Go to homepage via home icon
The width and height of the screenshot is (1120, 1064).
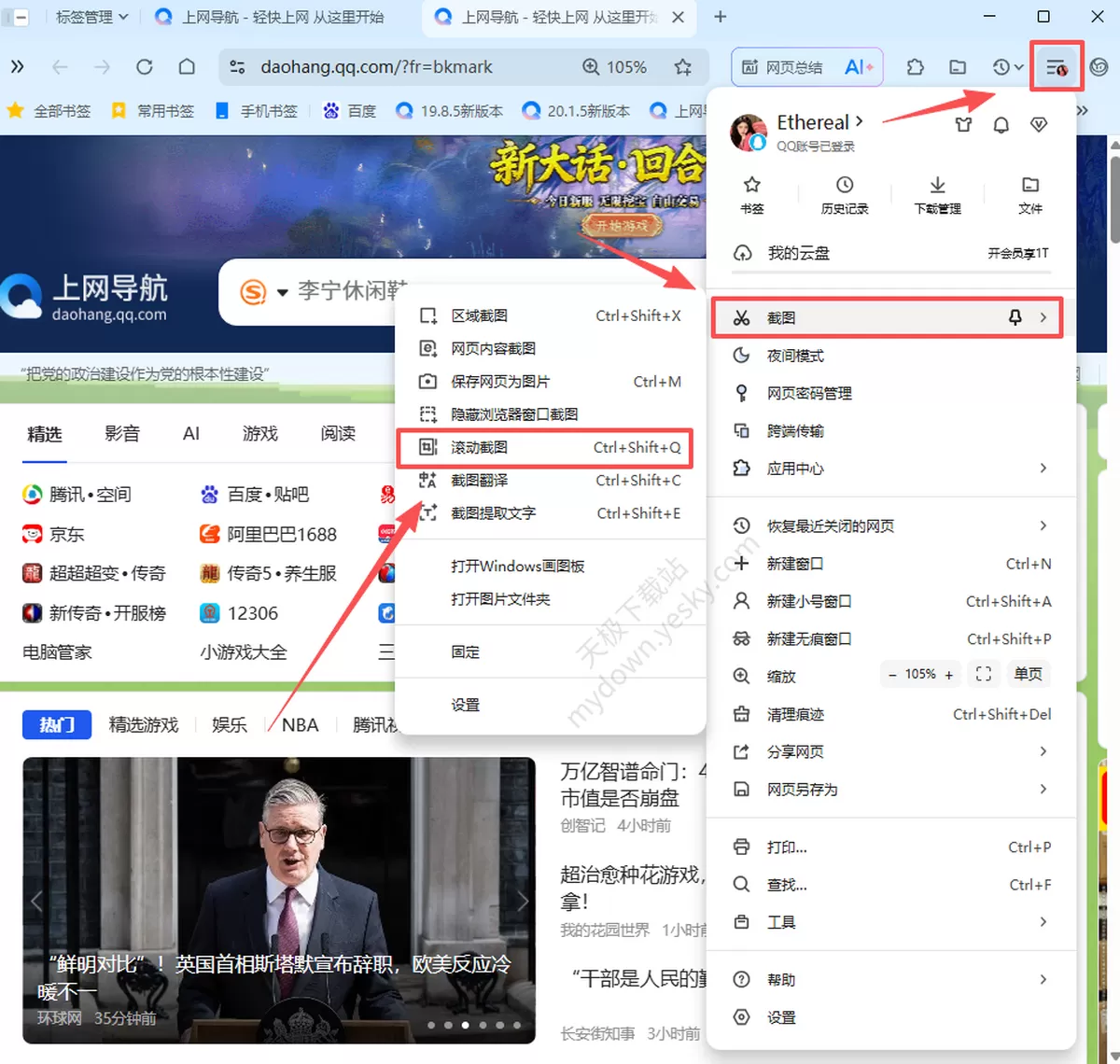click(187, 67)
